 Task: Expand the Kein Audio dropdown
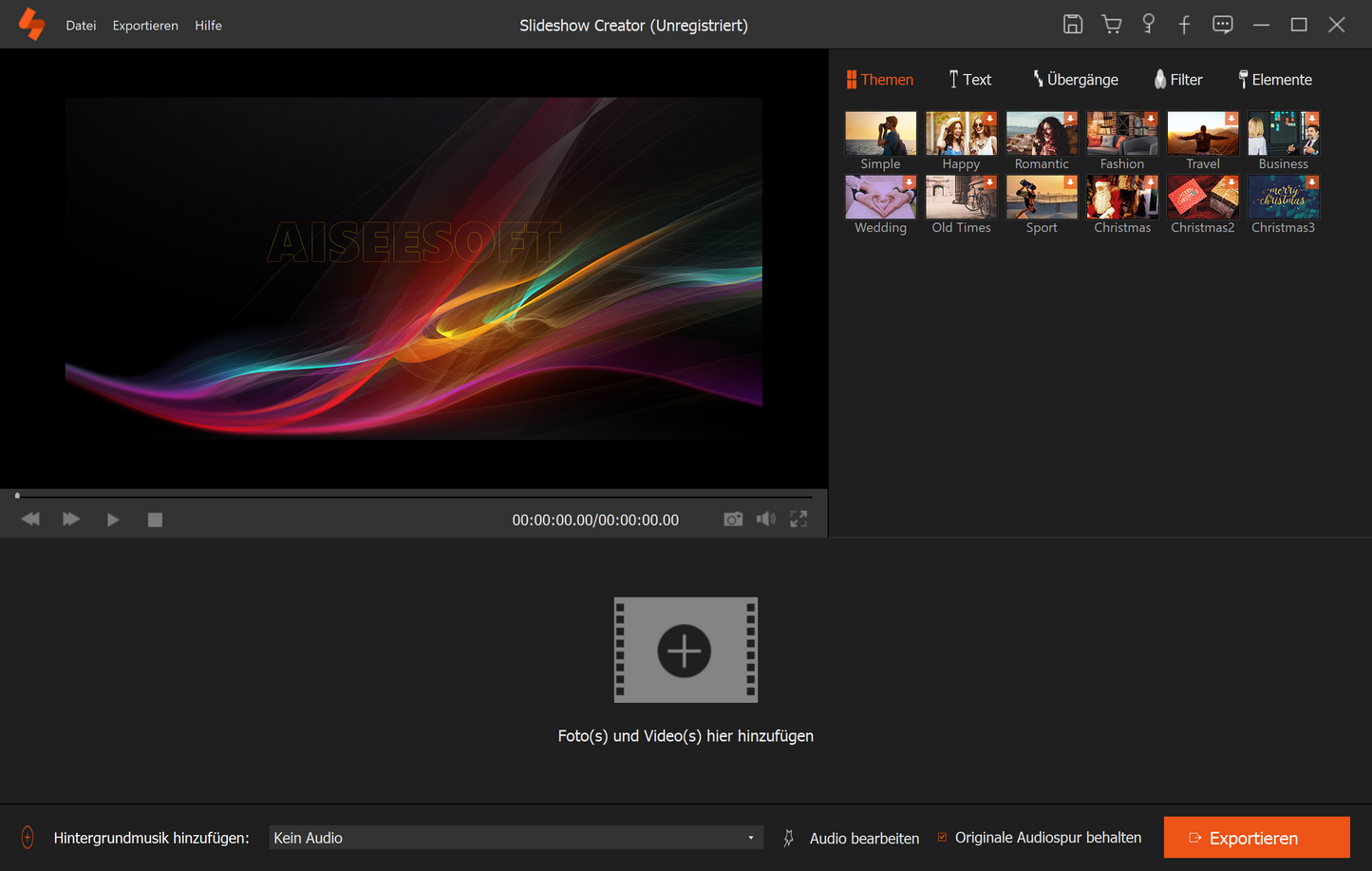[x=750, y=838]
